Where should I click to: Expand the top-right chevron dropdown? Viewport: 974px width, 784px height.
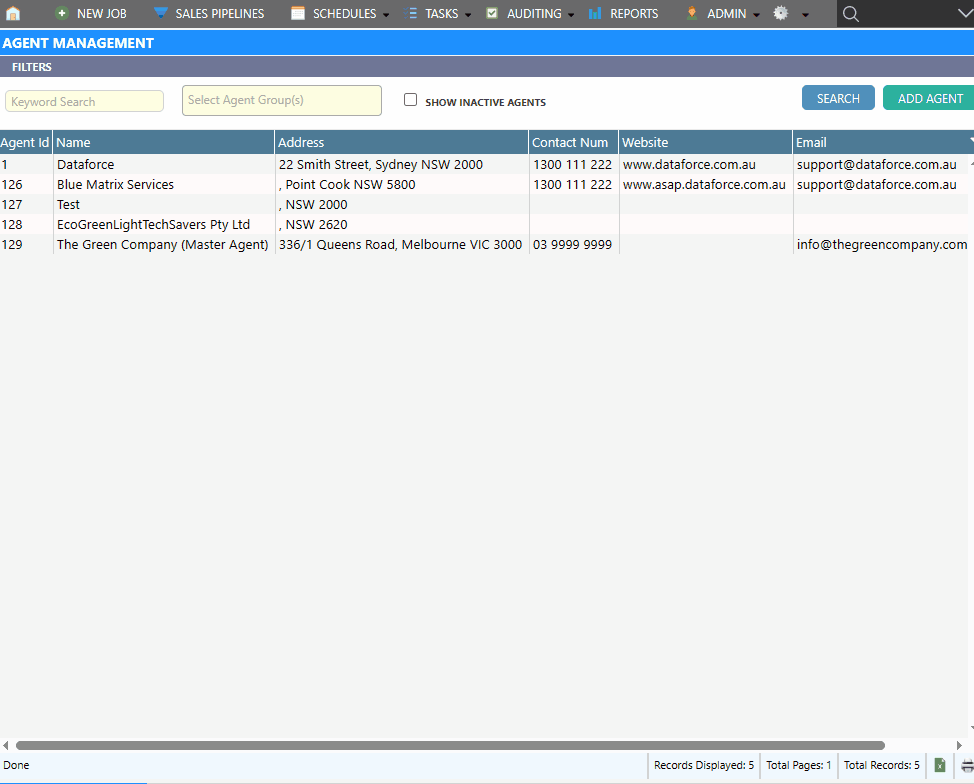point(963,14)
